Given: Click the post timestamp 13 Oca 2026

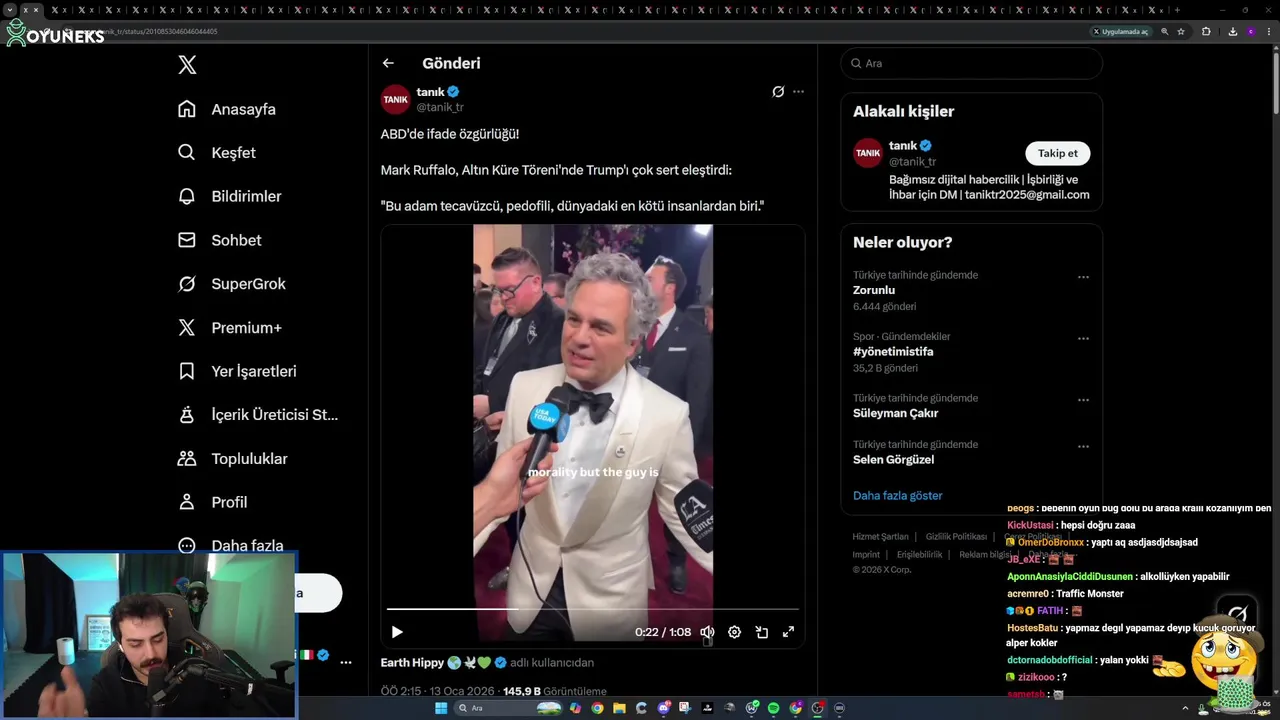Looking at the screenshot, I should 462,691.
